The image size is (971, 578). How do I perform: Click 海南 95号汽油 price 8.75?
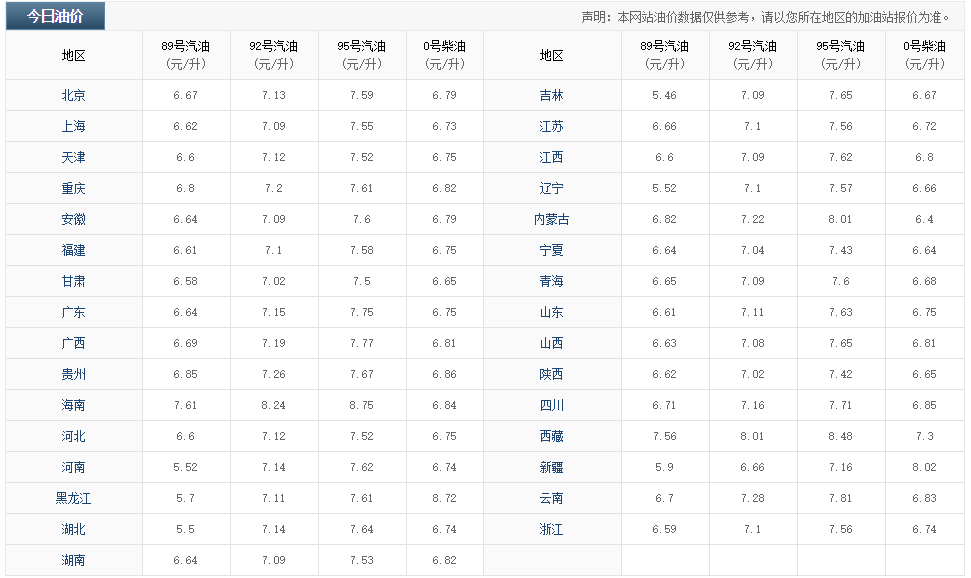pos(362,406)
